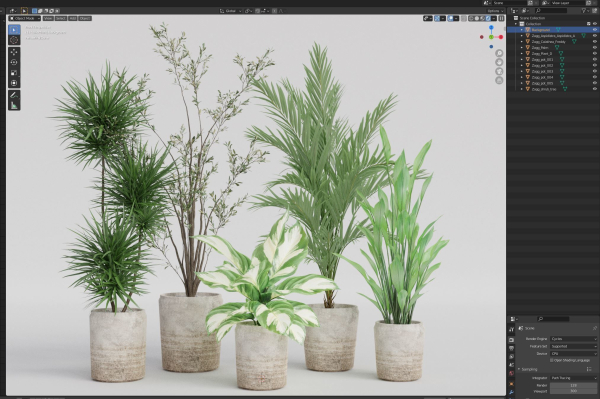Hide the Zigg_Palm object via eye icon
This screenshot has height=399, width=600.
click(x=595, y=47)
